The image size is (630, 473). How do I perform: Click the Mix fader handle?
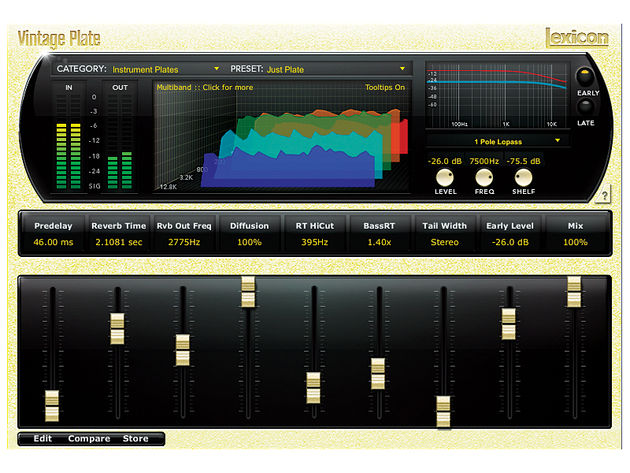coord(574,292)
